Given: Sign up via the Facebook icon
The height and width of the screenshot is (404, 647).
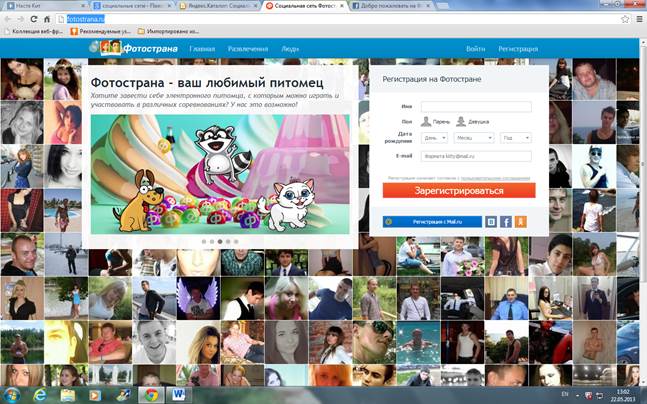Looking at the screenshot, I should click(x=506, y=222).
